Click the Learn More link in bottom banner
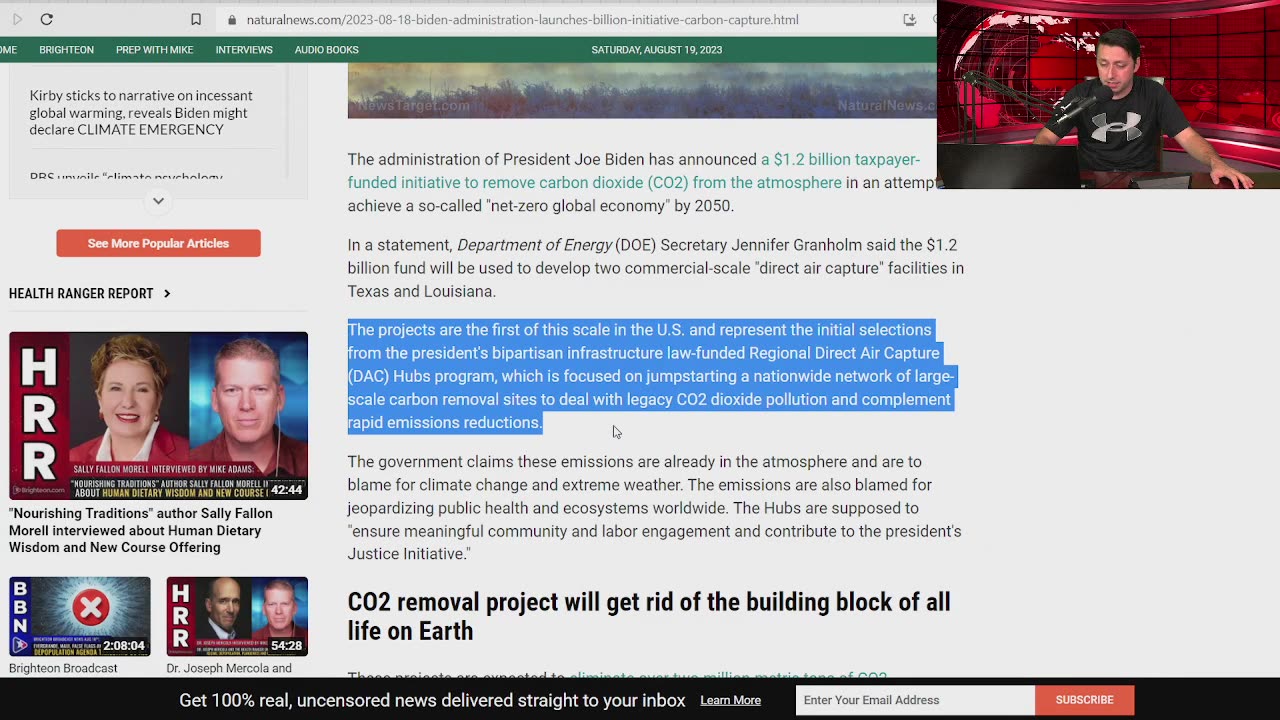Image resolution: width=1280 pixels, height=720 pixels. [x=730, y=700]
